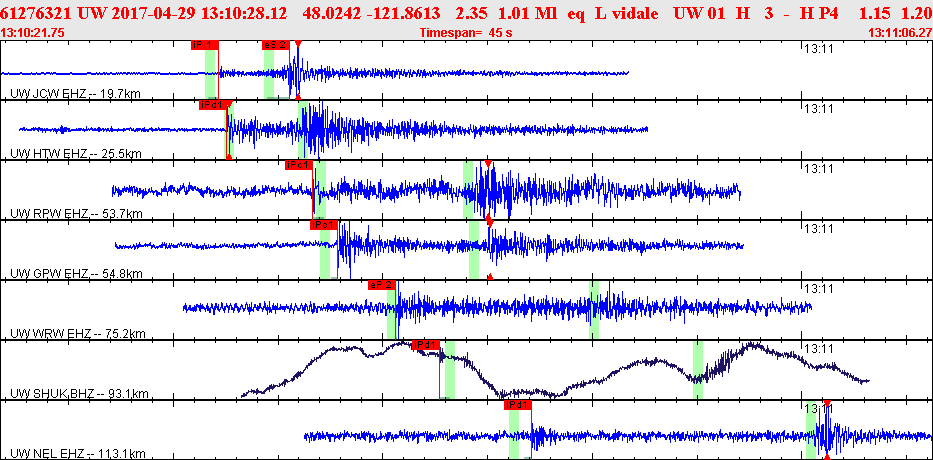This screenshot has width=933, height=460.
Task: Select the iPd1 pick flag on HTW trace
Action: coord(213,105)
